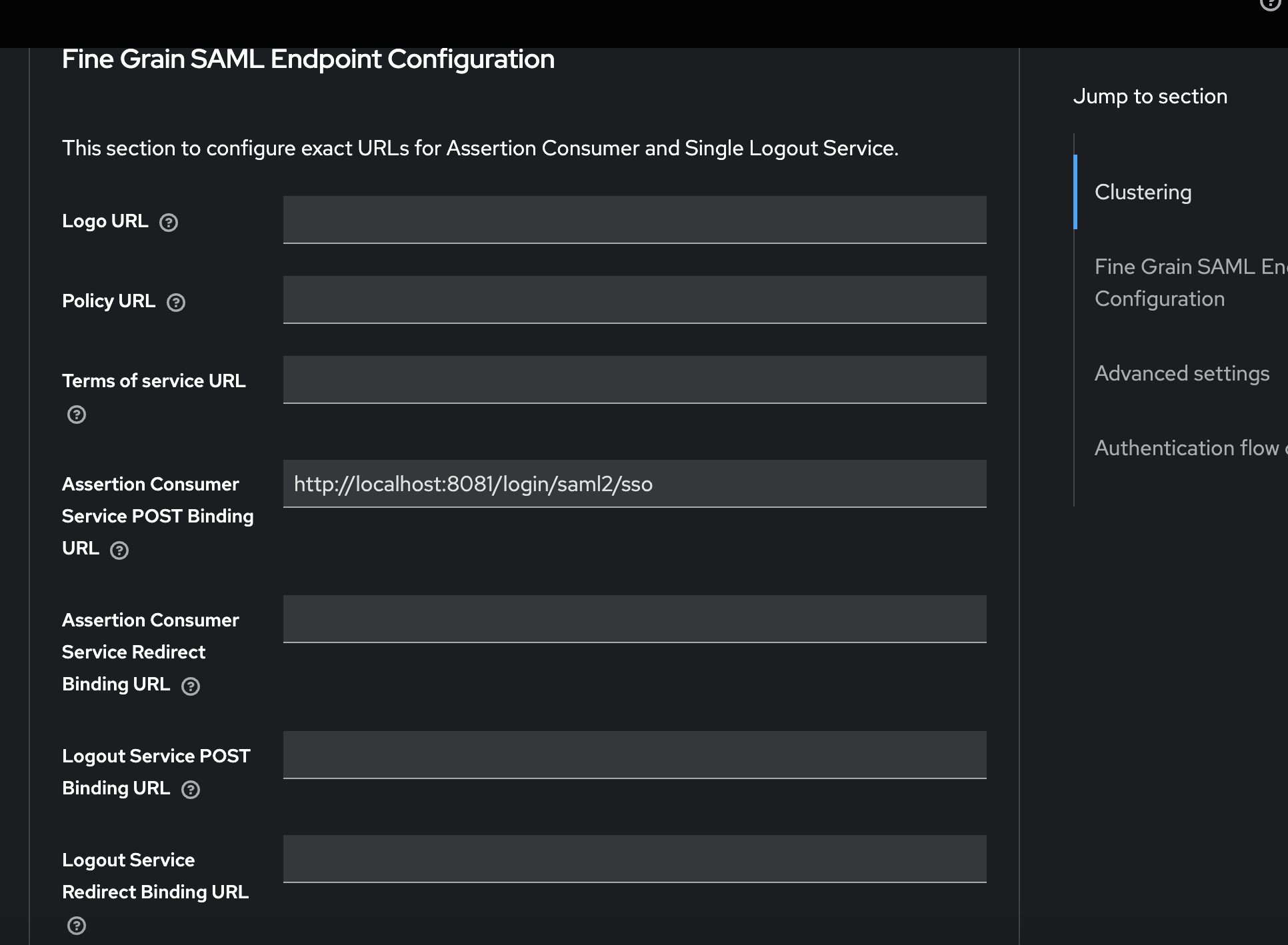Focus Logout Service Redirect Binding URL field

pos(634,859)
